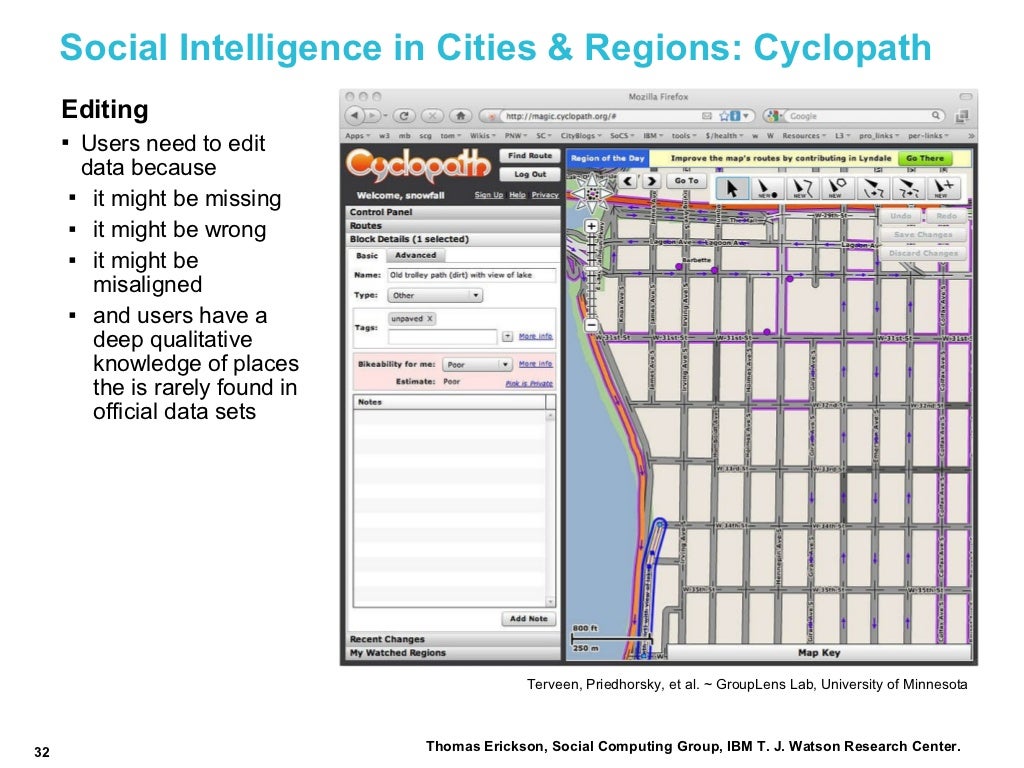Click the map compass pan control
1024x768 pixels.
(x=592, y=193)
